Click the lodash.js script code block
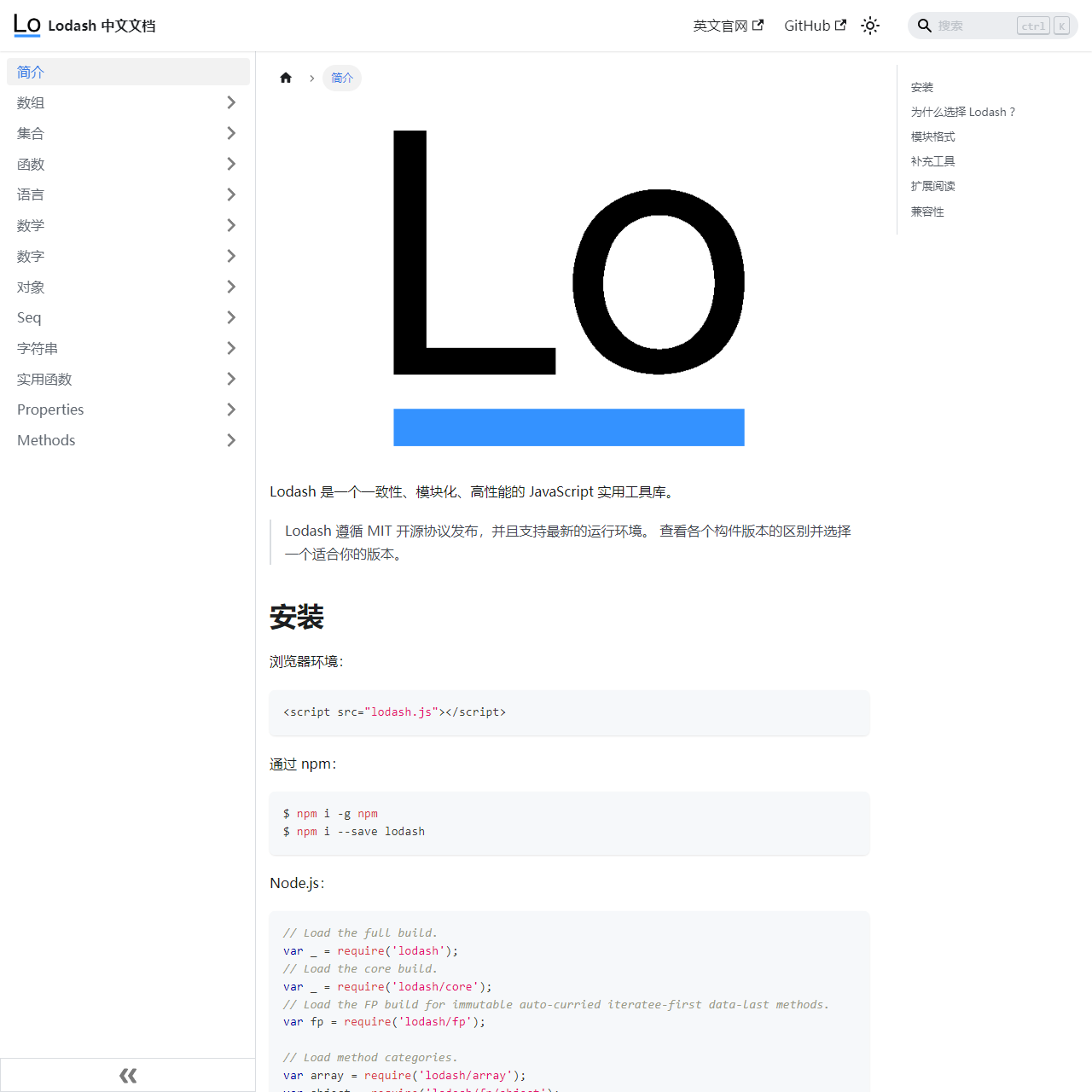This screenshot has height=1092, width=1092. [x=569, y=712]
